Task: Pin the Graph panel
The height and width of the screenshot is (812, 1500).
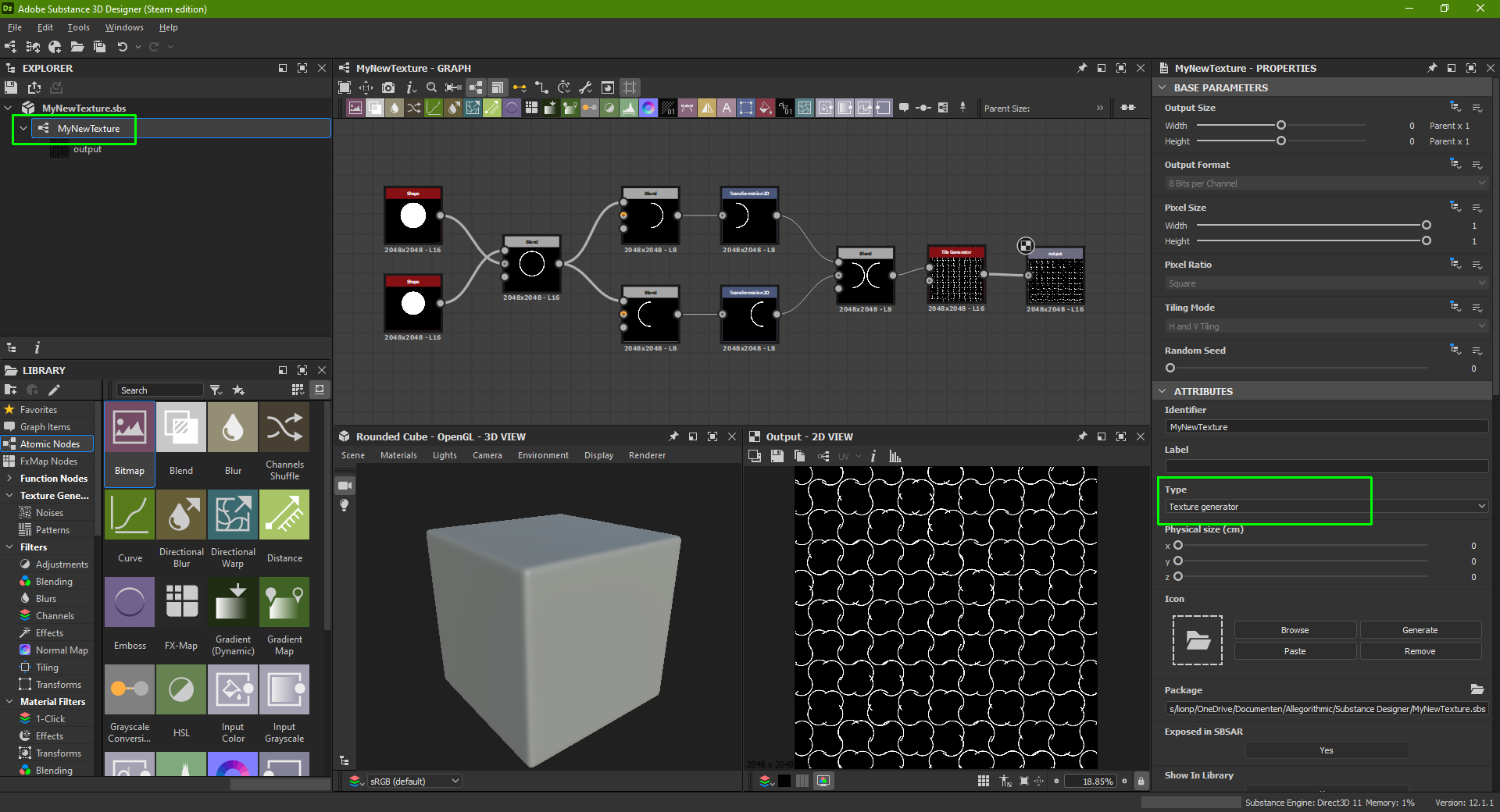Action: click(x=1082, y=68)
